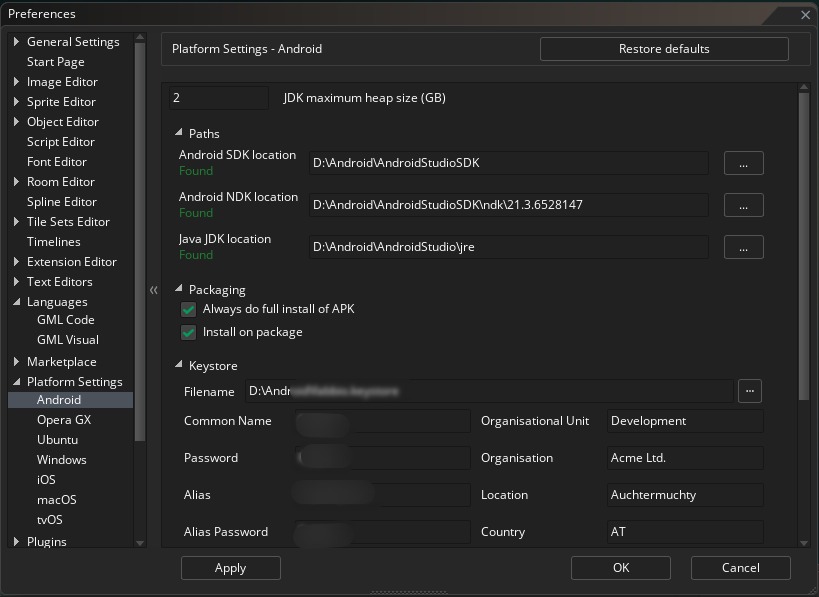819x597 pixels.
Task: Open the Opera GX platform settings
Action: tap(63, 420)
